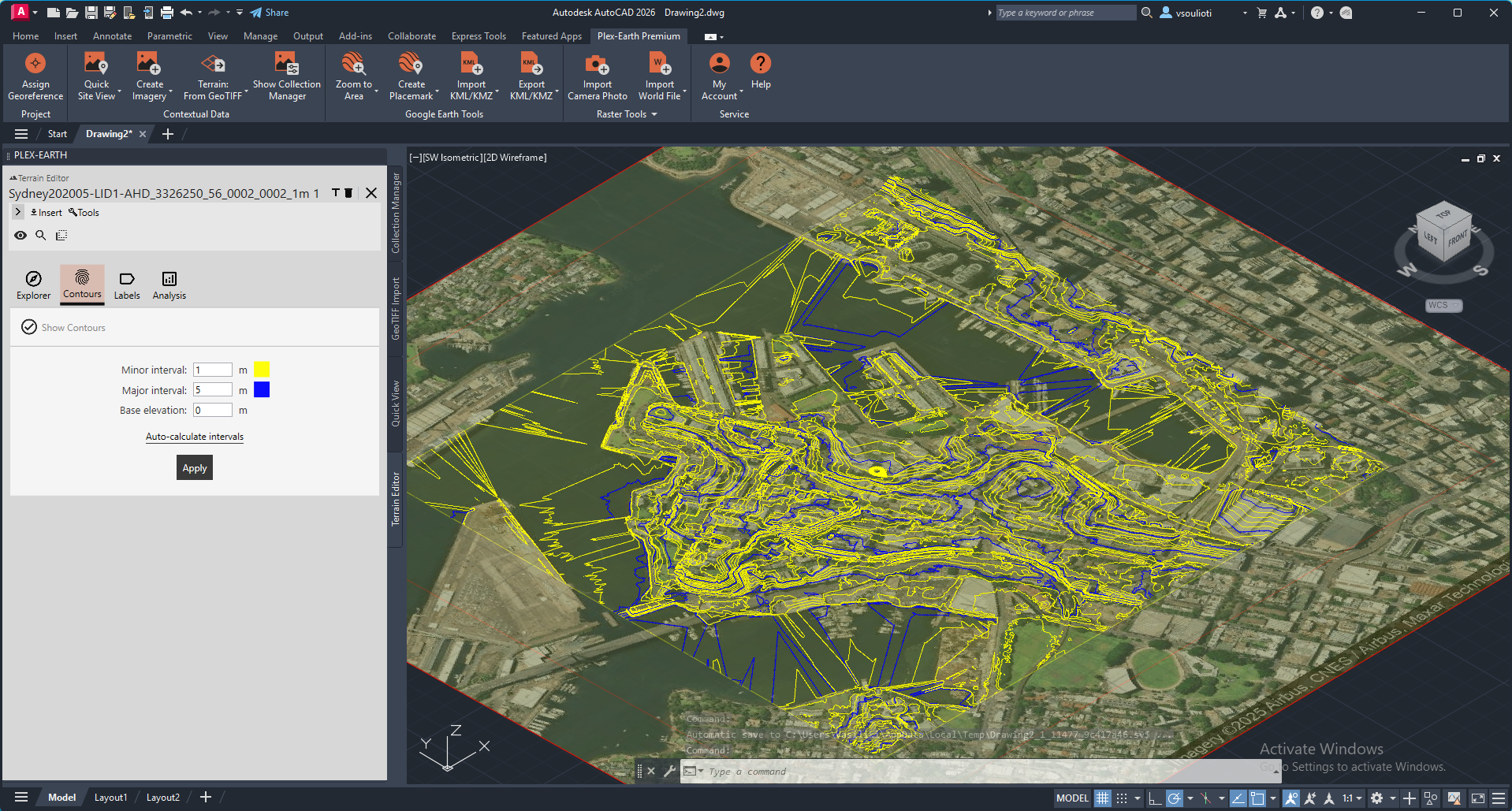This screenshot has height=811, width=1512.
Task: Click Create Imagery tool
Action: click(149, 76)
